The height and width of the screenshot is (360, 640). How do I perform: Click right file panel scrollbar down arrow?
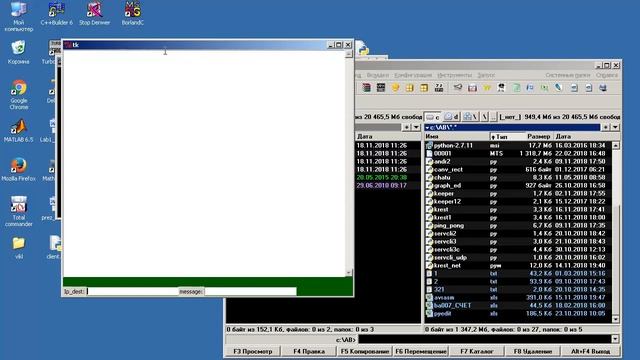pos(616,319)
